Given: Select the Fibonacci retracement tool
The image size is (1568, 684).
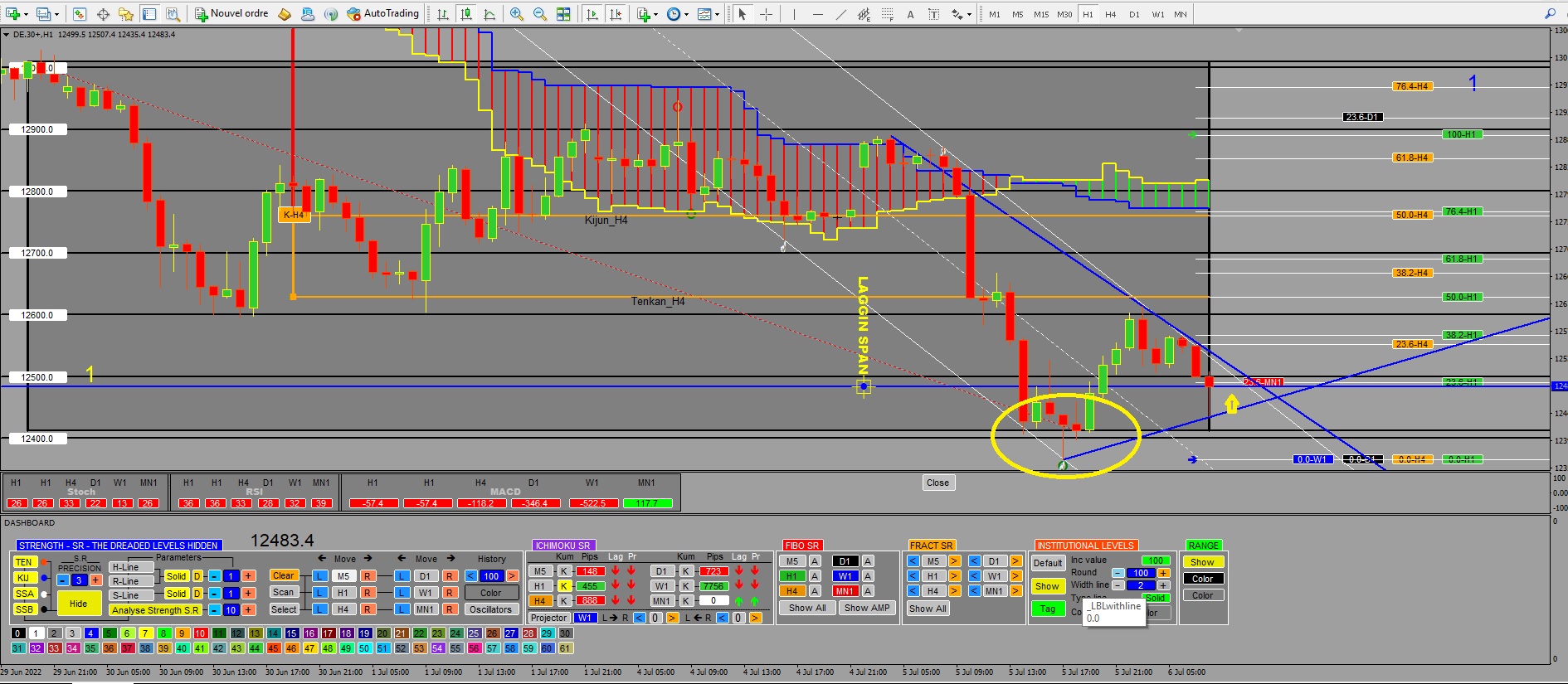Looking at the screenshot, I should pyautogui.click(x=887, y=14).
